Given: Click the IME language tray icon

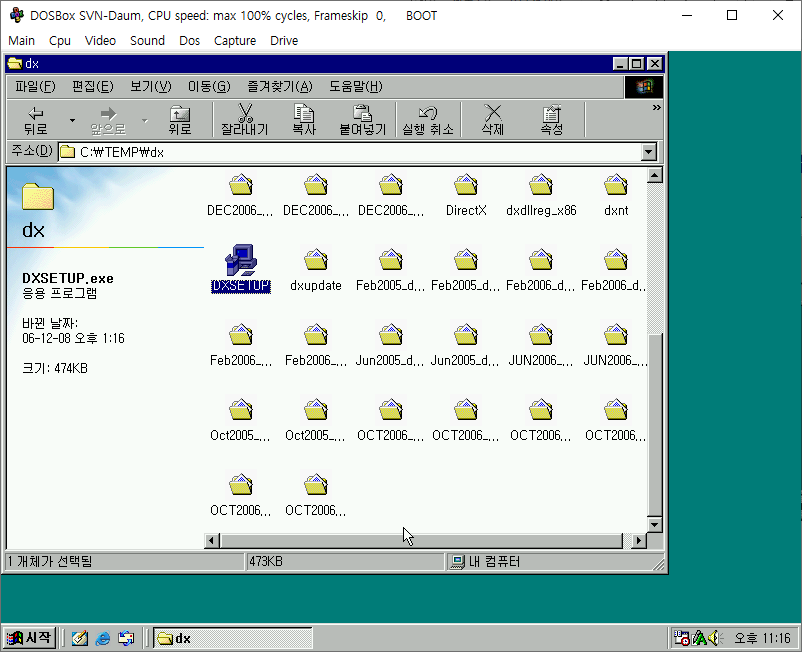Looking at the screenshot, I should [699, 638].
